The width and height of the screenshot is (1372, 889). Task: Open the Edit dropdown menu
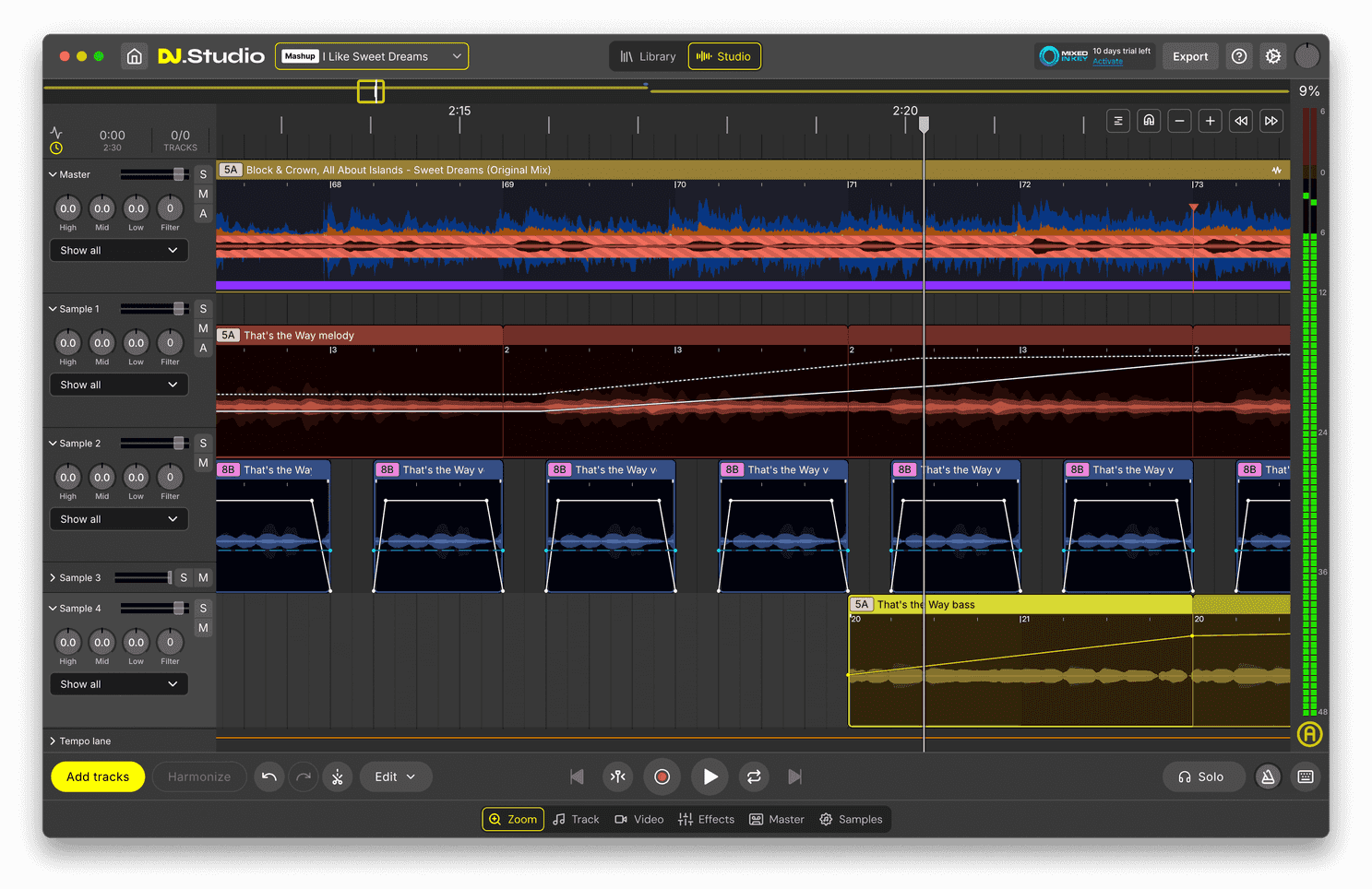point(395,776)
